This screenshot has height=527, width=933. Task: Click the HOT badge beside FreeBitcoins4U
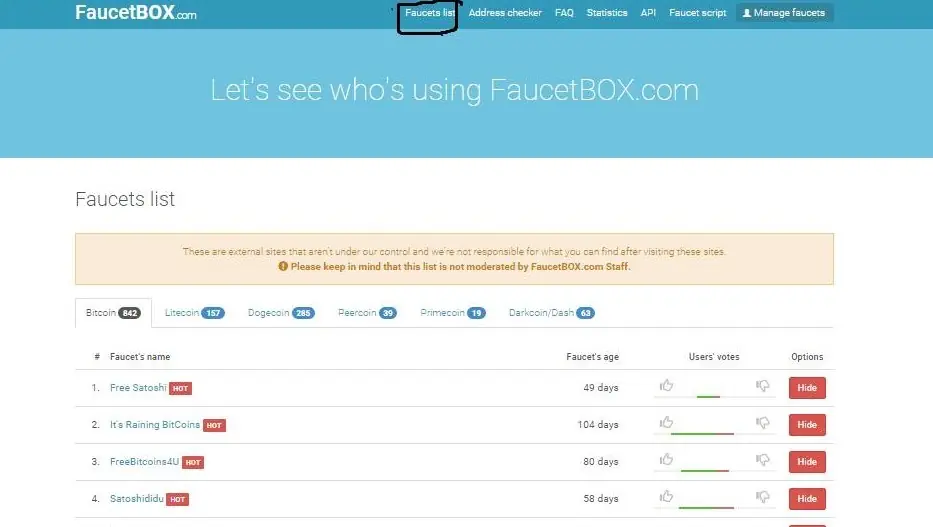point(193,462)
